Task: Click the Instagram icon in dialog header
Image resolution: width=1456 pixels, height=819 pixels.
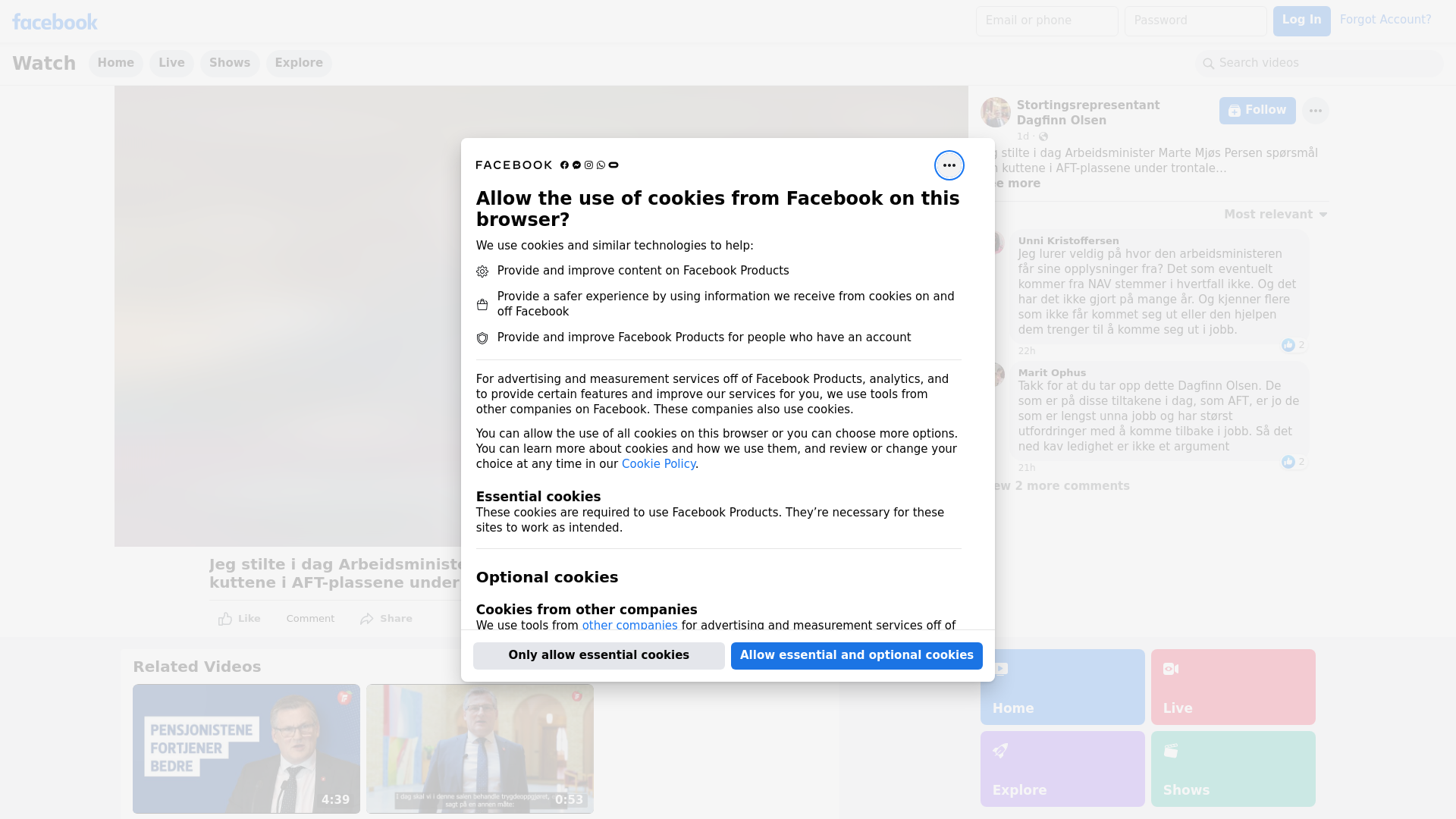Action: [x=588, y=165]
